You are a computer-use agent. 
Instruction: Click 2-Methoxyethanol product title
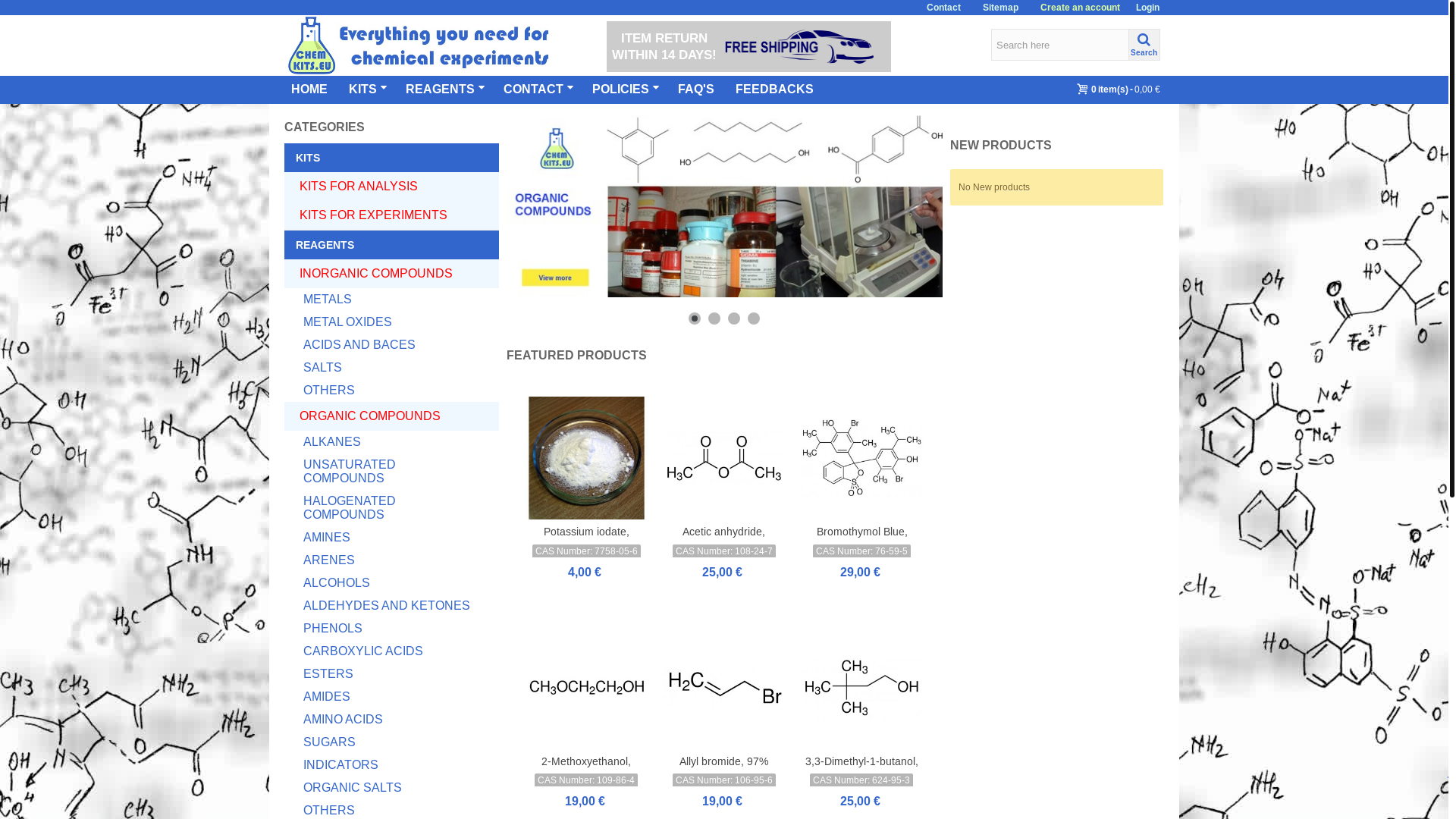click(586, 761)
